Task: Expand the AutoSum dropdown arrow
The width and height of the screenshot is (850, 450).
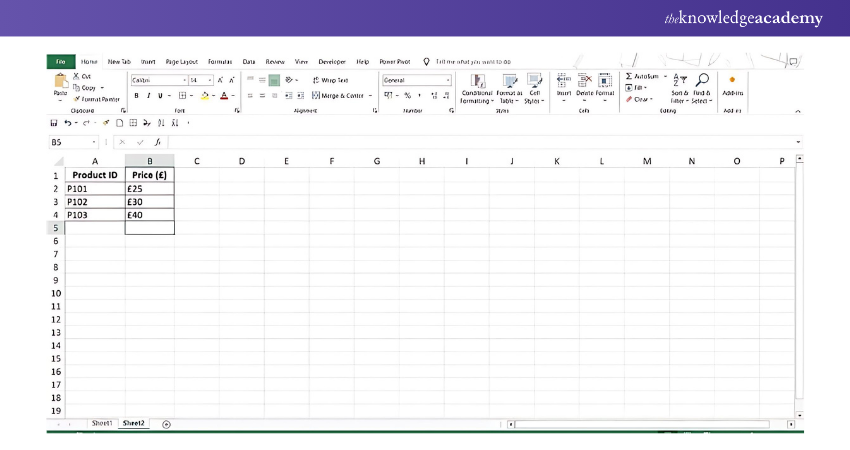Action: pos(665,76)
